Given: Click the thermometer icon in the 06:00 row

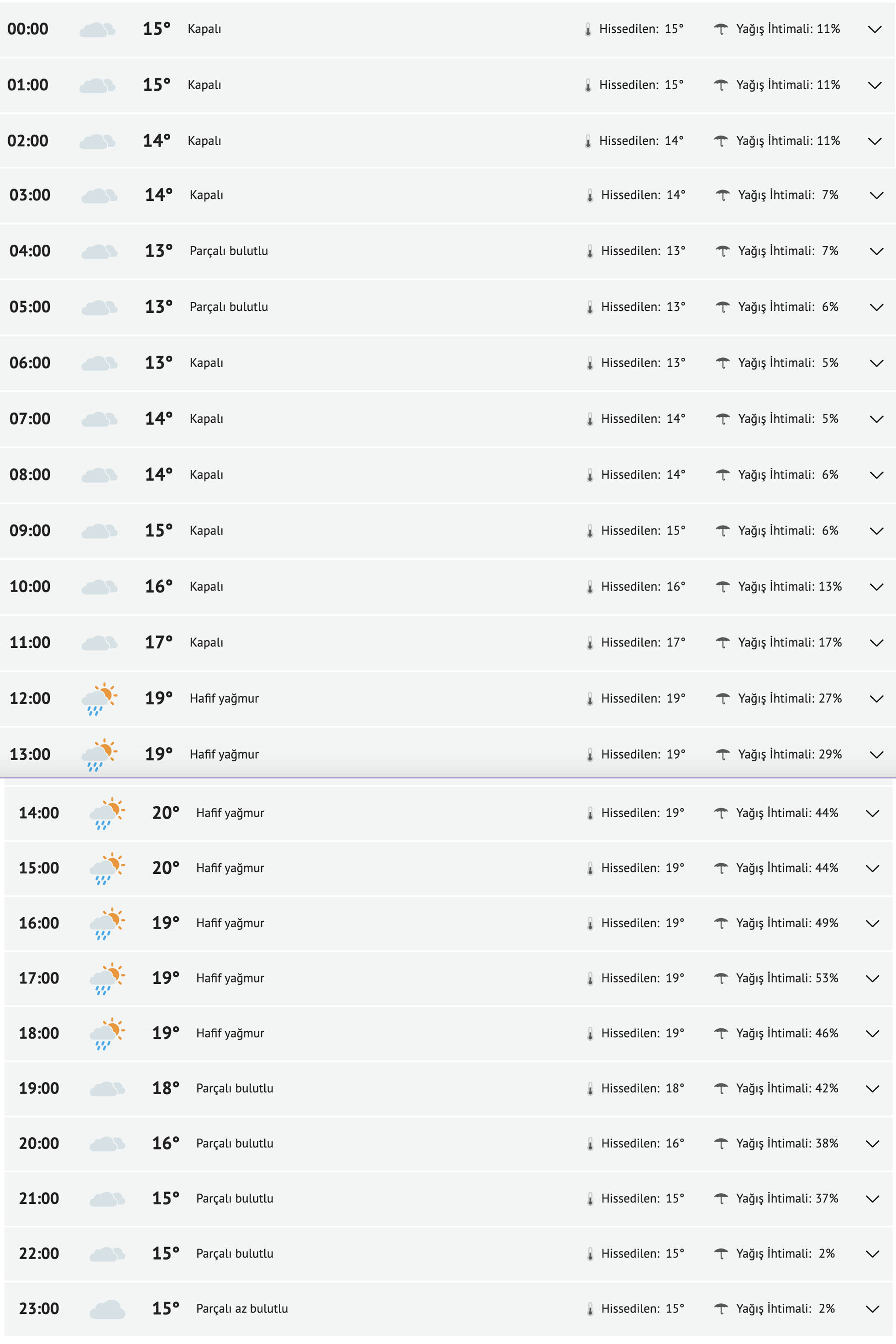Looking at the screenshot, I should tap(590, 363).
